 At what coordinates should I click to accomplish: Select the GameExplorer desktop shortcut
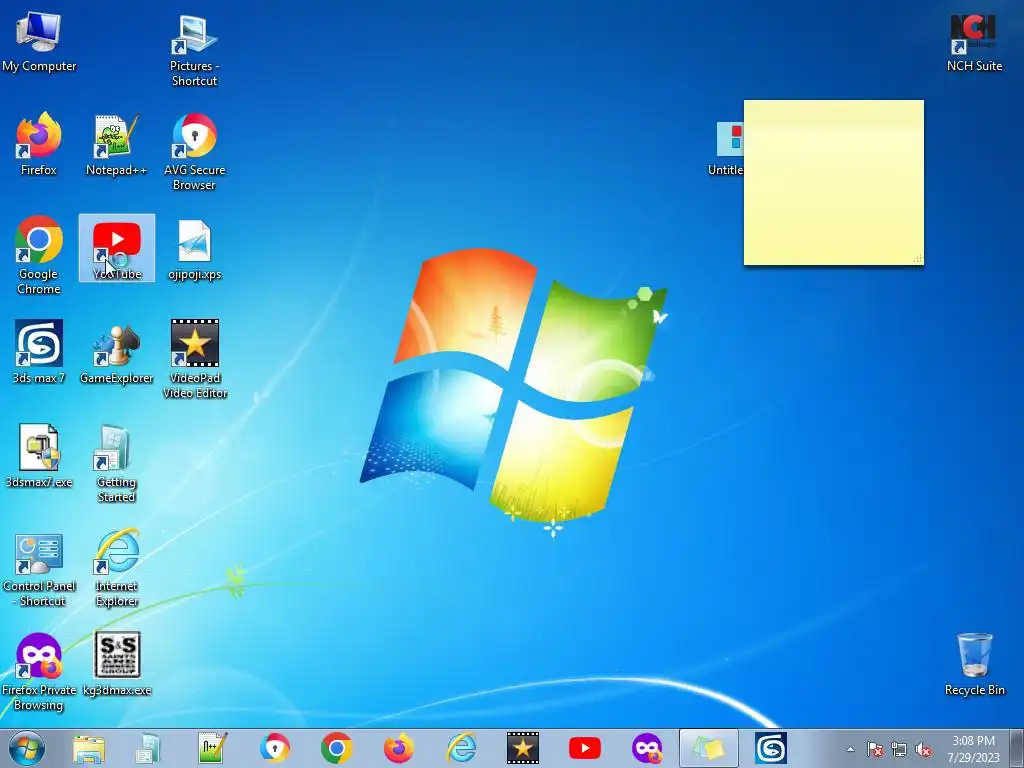116,352
